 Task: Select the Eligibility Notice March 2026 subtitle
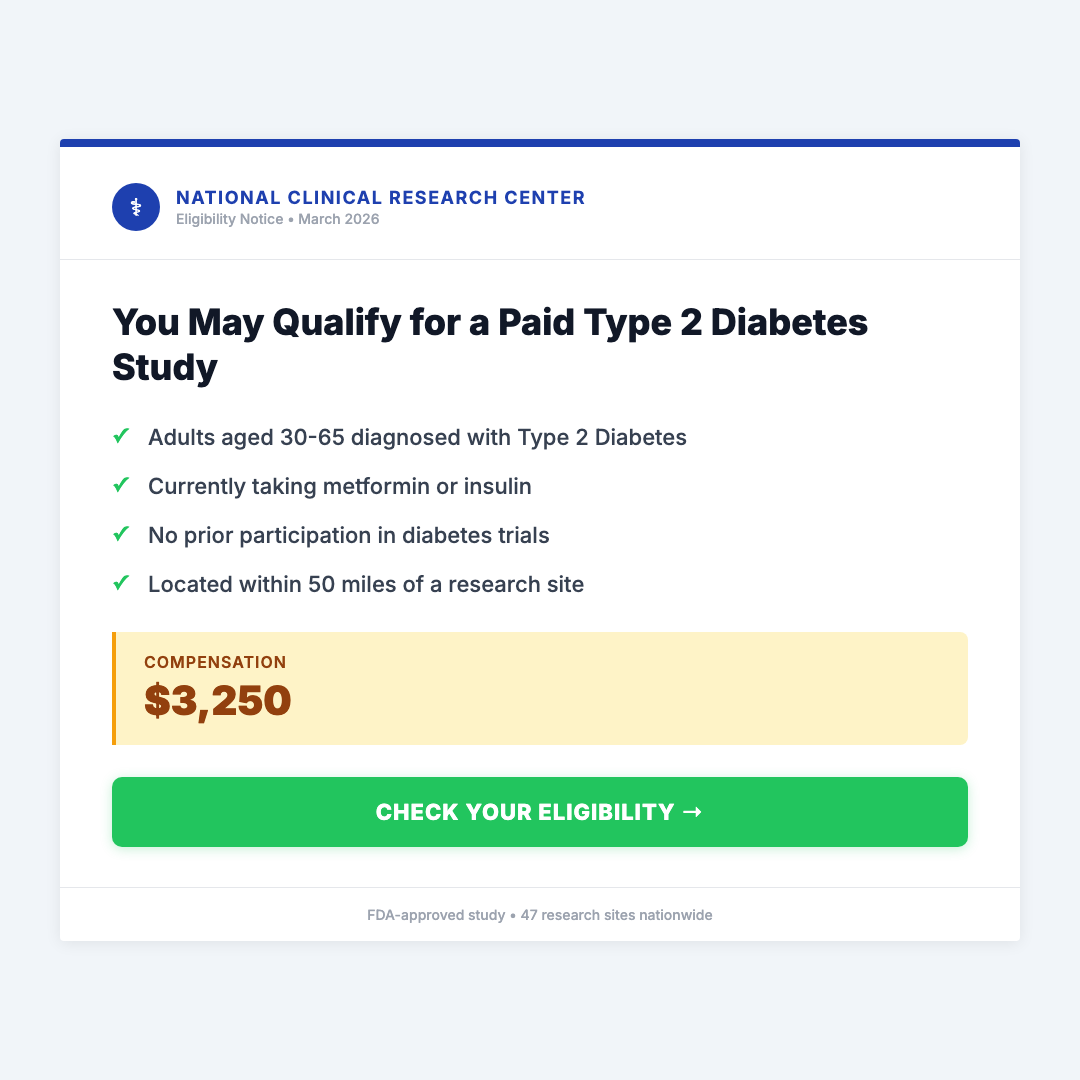coord(278,219)
